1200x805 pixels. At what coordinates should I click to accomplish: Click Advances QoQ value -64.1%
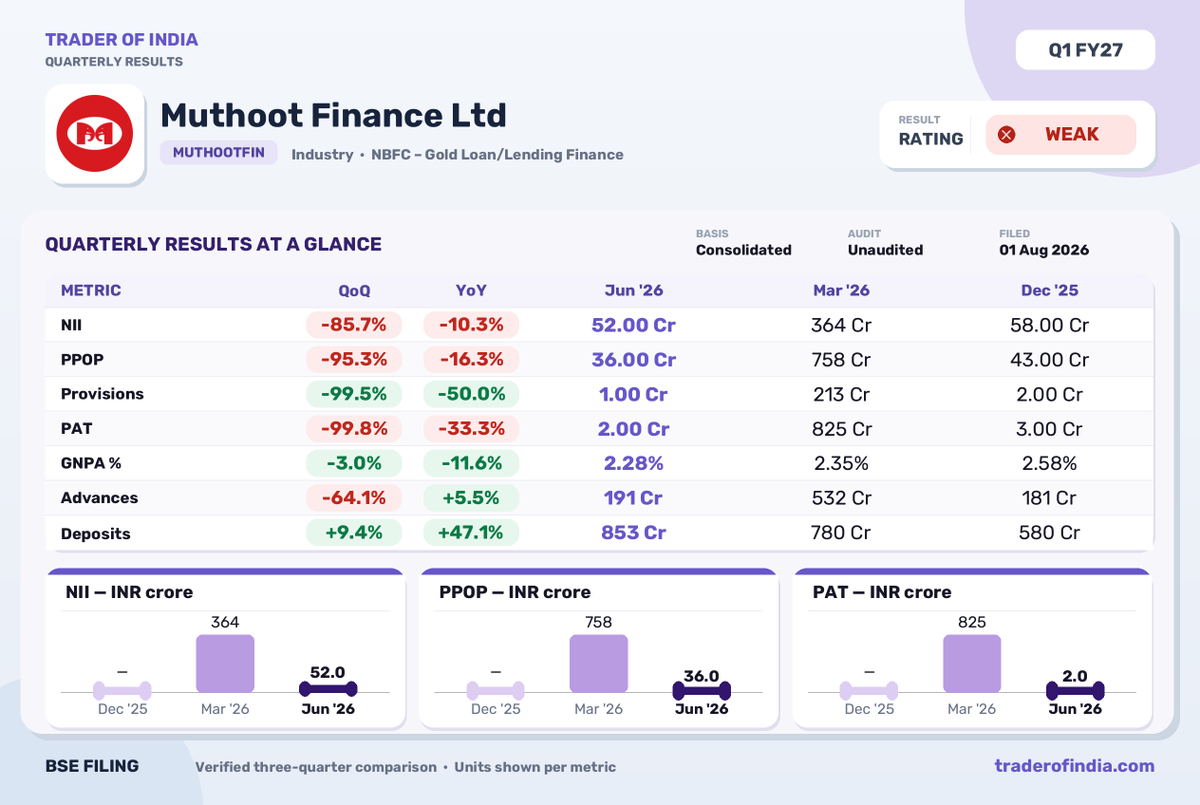coord(354,498)
